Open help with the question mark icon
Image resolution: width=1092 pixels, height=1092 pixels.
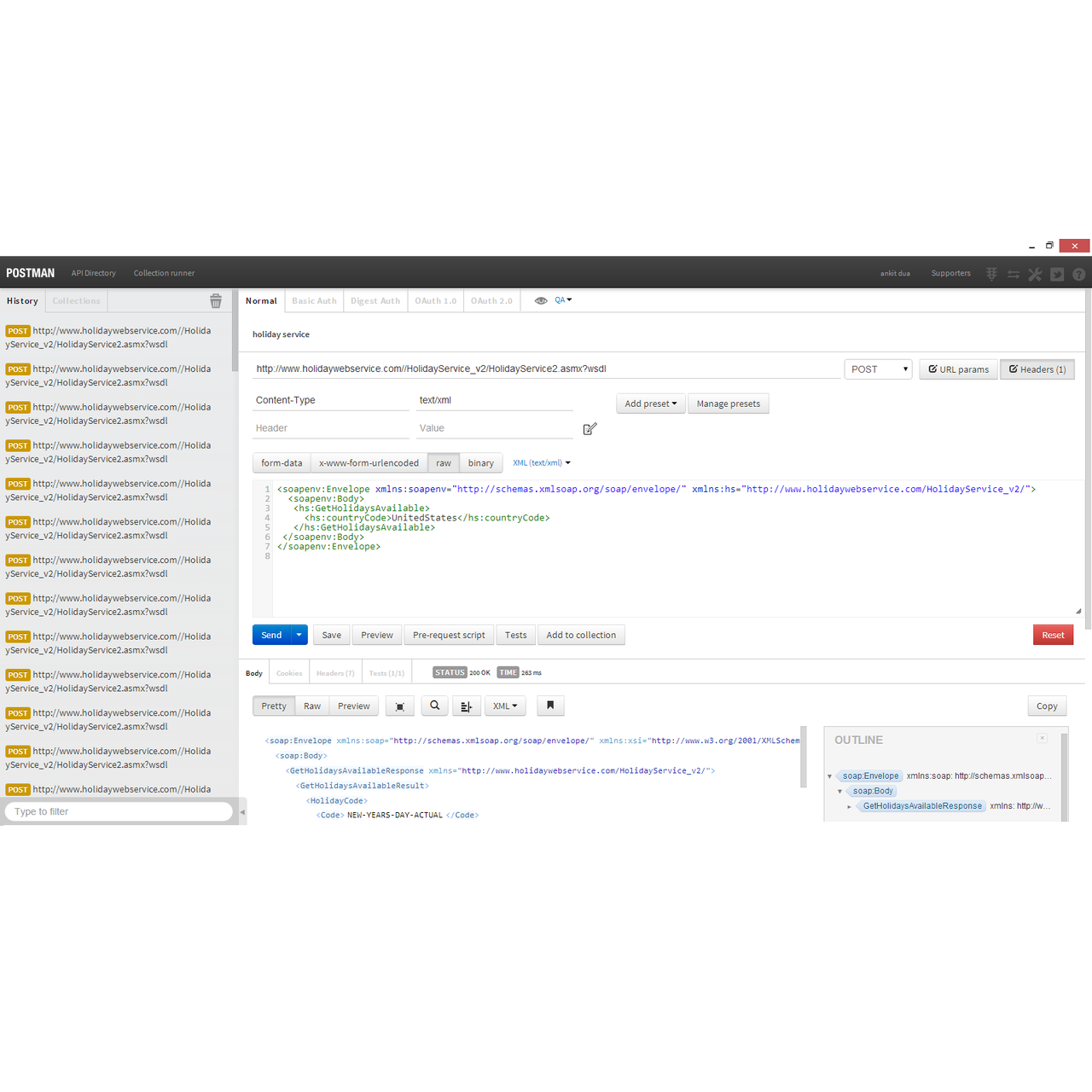tap(1078, 274)
